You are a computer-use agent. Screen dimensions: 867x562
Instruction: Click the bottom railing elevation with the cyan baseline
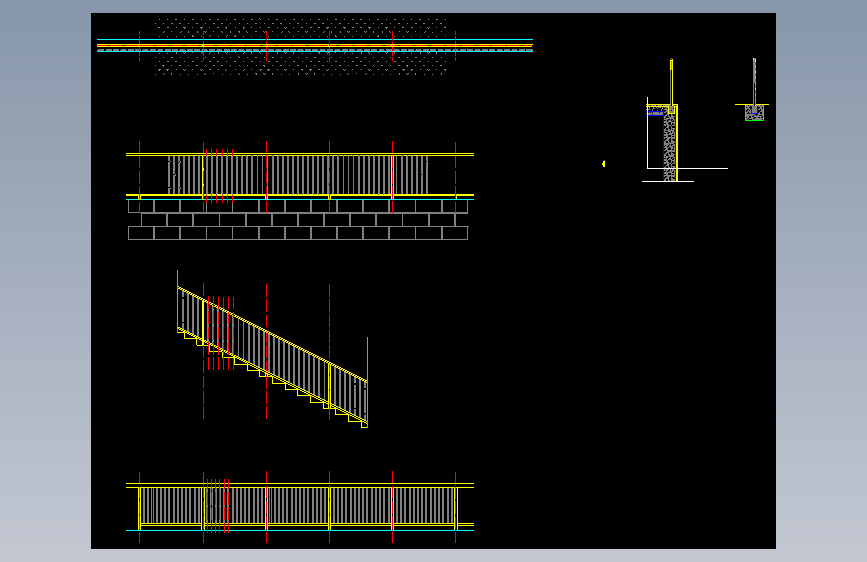(300, 507)
